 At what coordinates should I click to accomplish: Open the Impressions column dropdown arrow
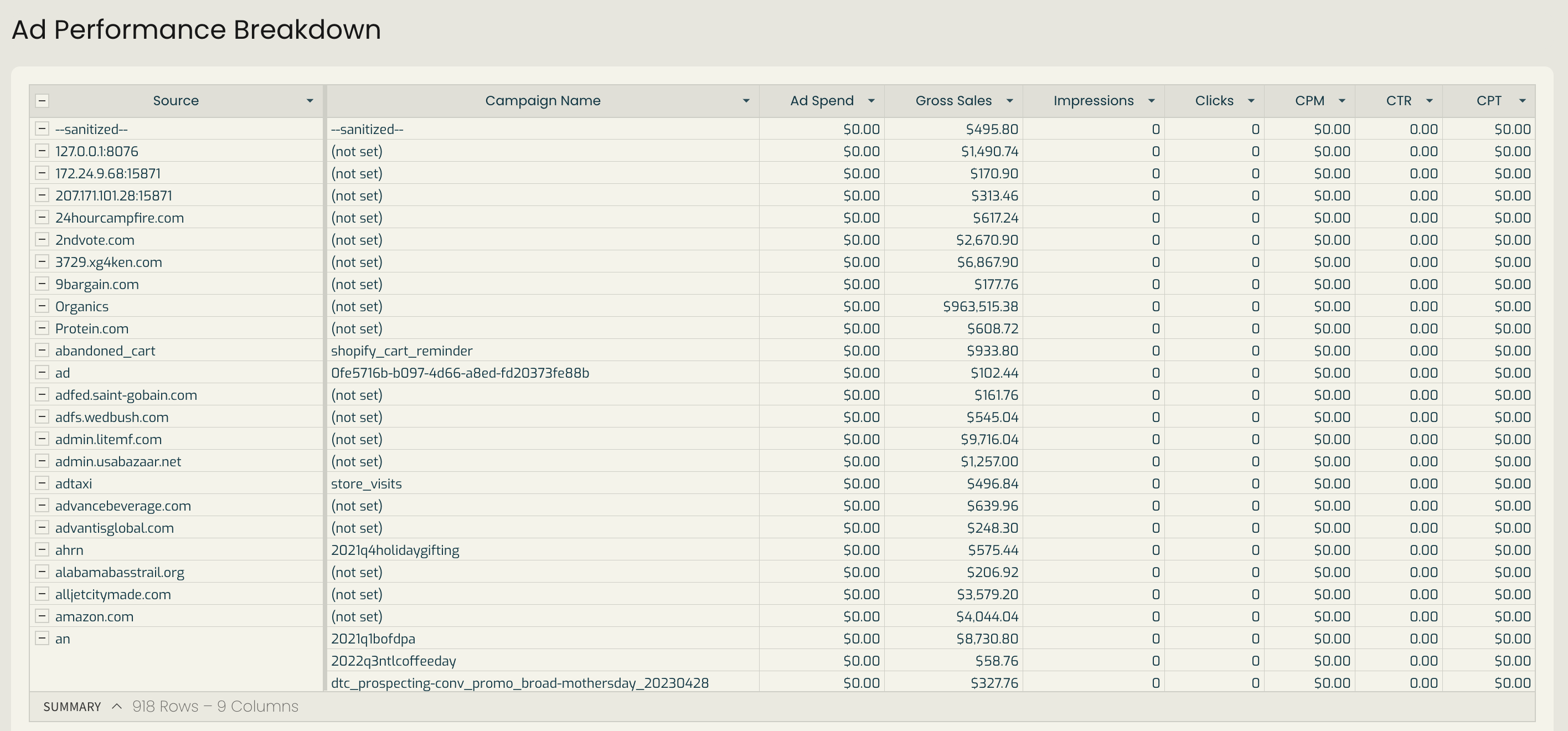[1151, 101]
